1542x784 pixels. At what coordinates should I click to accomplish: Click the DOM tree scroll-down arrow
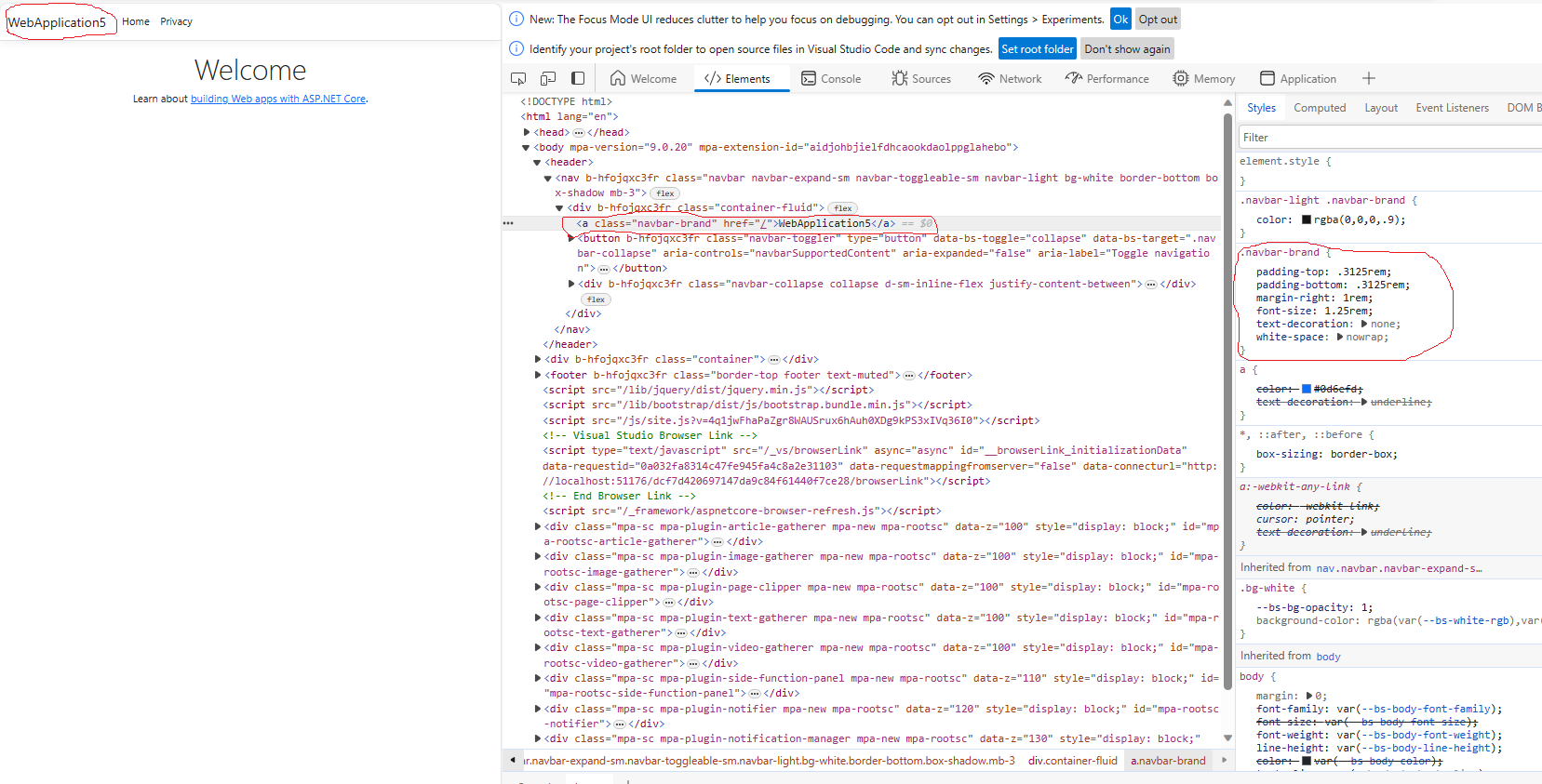(1227, 737)
